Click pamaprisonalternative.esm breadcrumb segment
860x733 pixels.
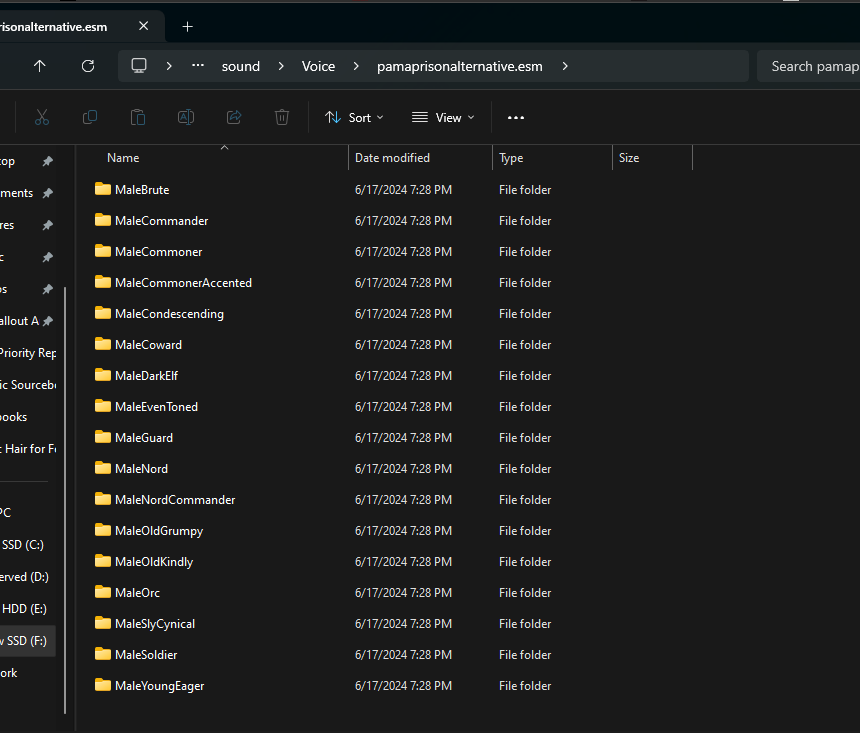pos(460,66)
